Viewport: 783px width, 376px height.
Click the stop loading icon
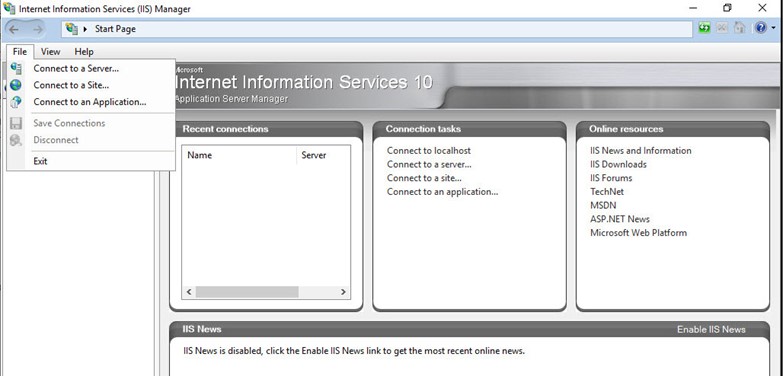(722, 28)
